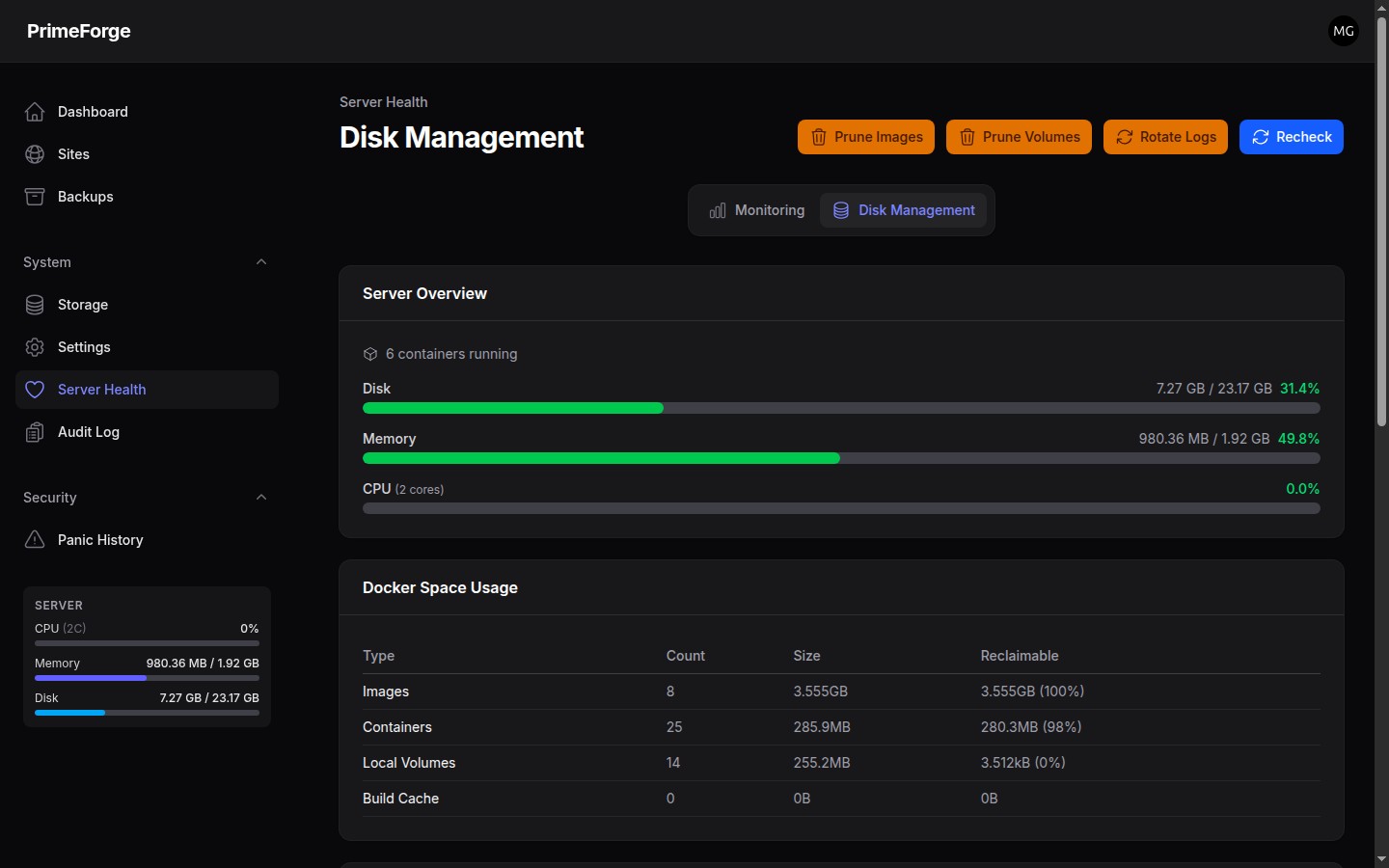Go to Sites in the sidebar
The width and height of the screenshot is (1389, 868).
(x=147, y=154)
